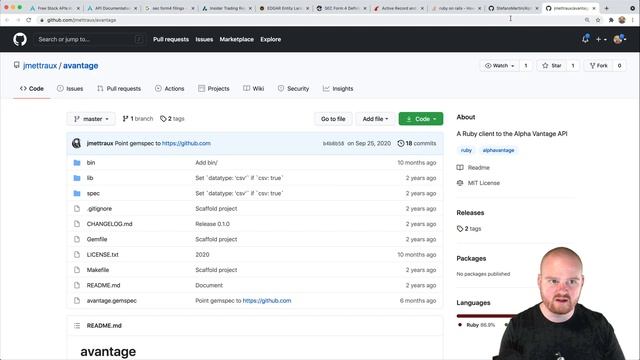
Task: Click the .gitignore file icon
Action: (77, 209)
